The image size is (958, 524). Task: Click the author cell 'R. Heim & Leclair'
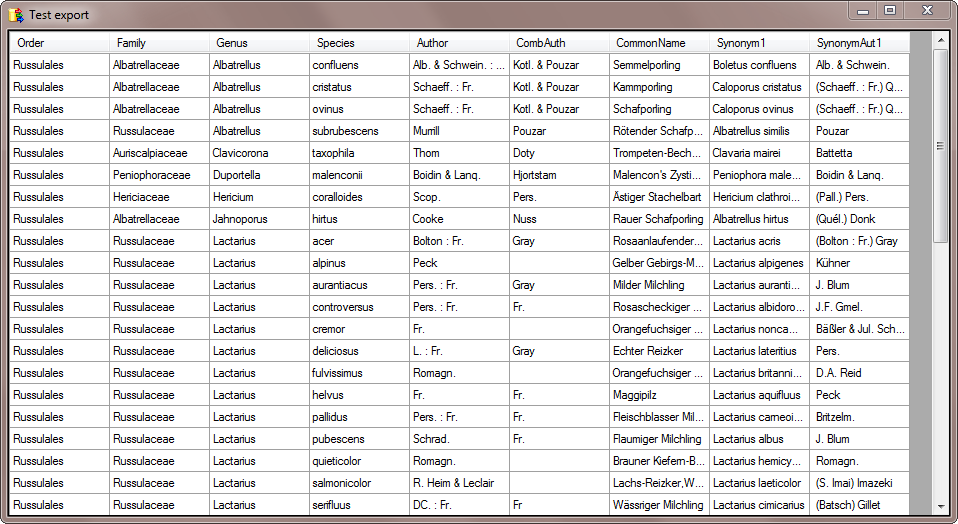pyautogui.click(x=459, y=483)
